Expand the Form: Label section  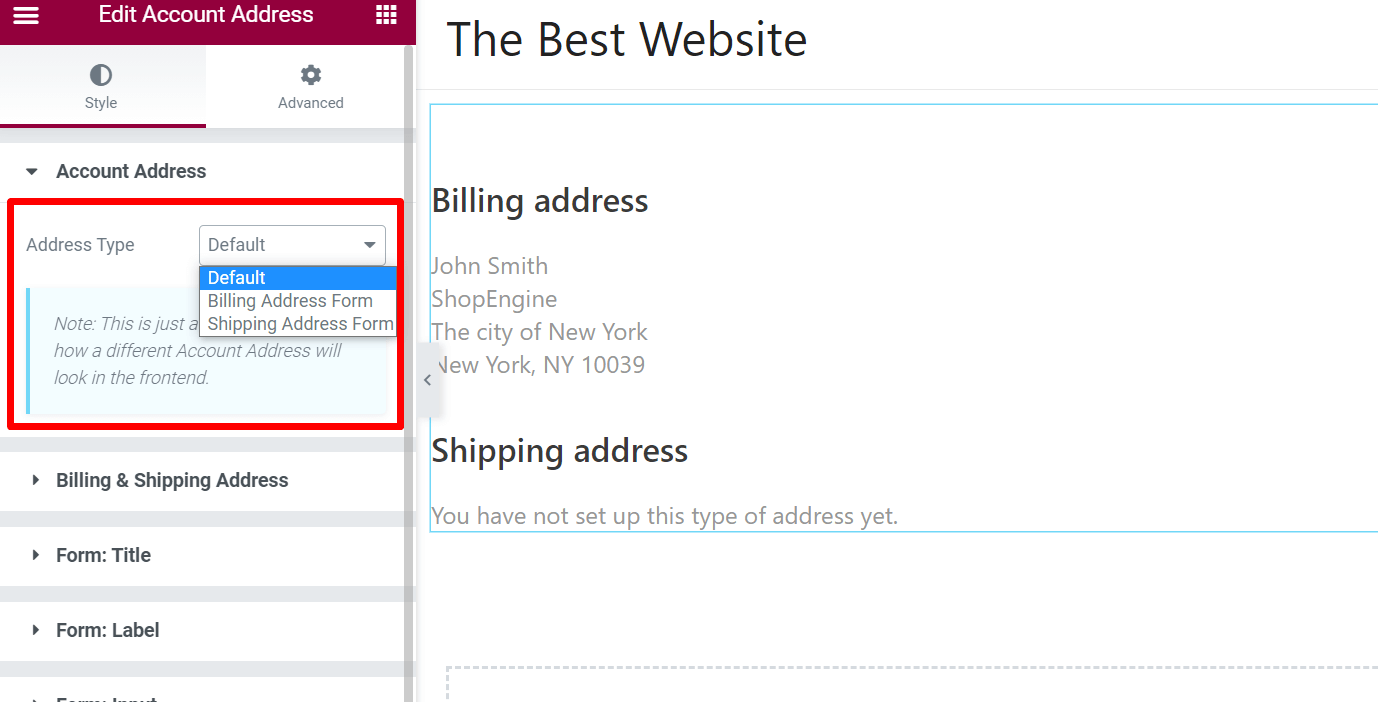[107, 630]
